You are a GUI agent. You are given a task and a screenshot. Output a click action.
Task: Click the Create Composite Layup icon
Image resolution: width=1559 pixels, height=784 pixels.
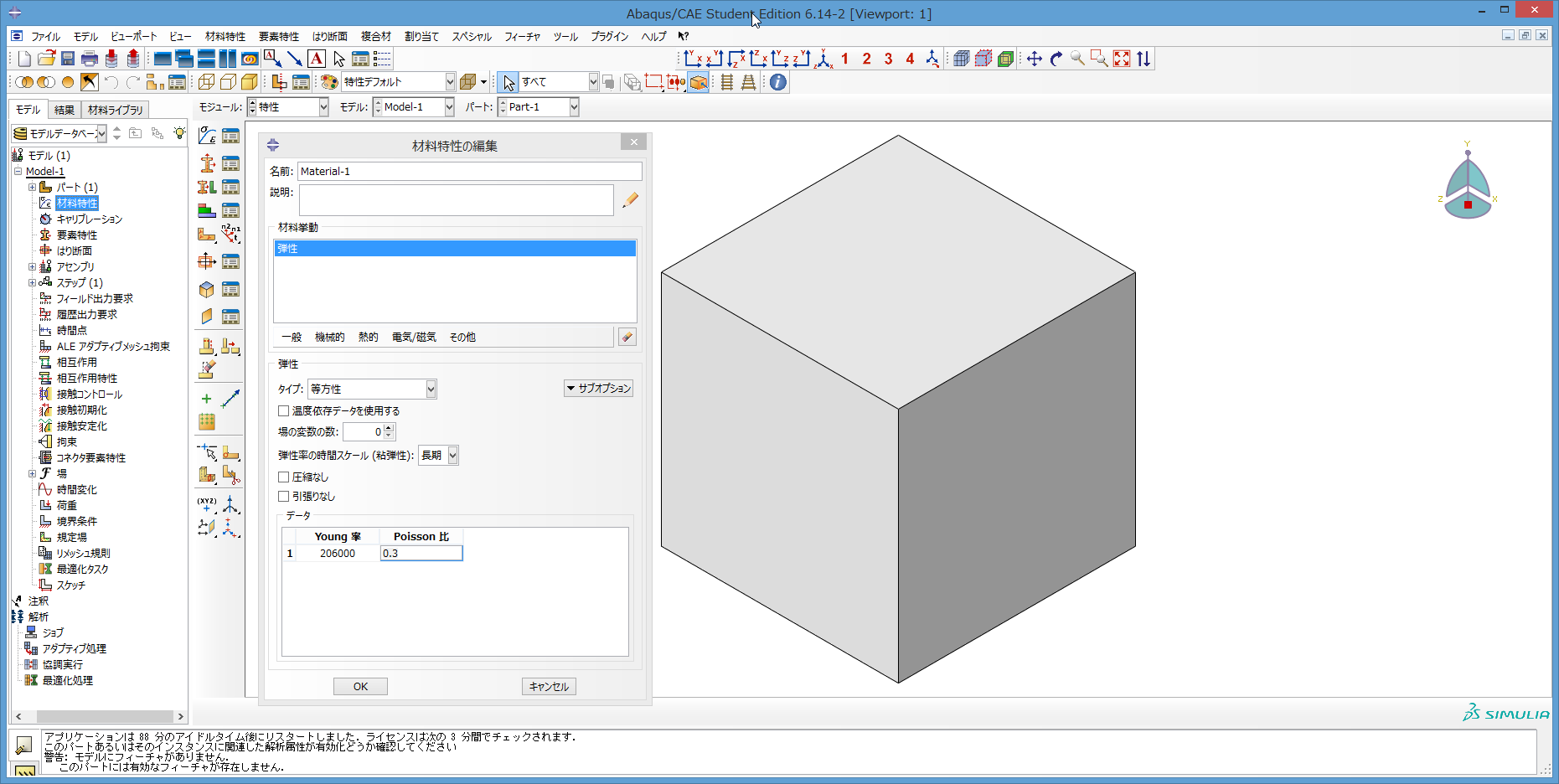(207, 210)
